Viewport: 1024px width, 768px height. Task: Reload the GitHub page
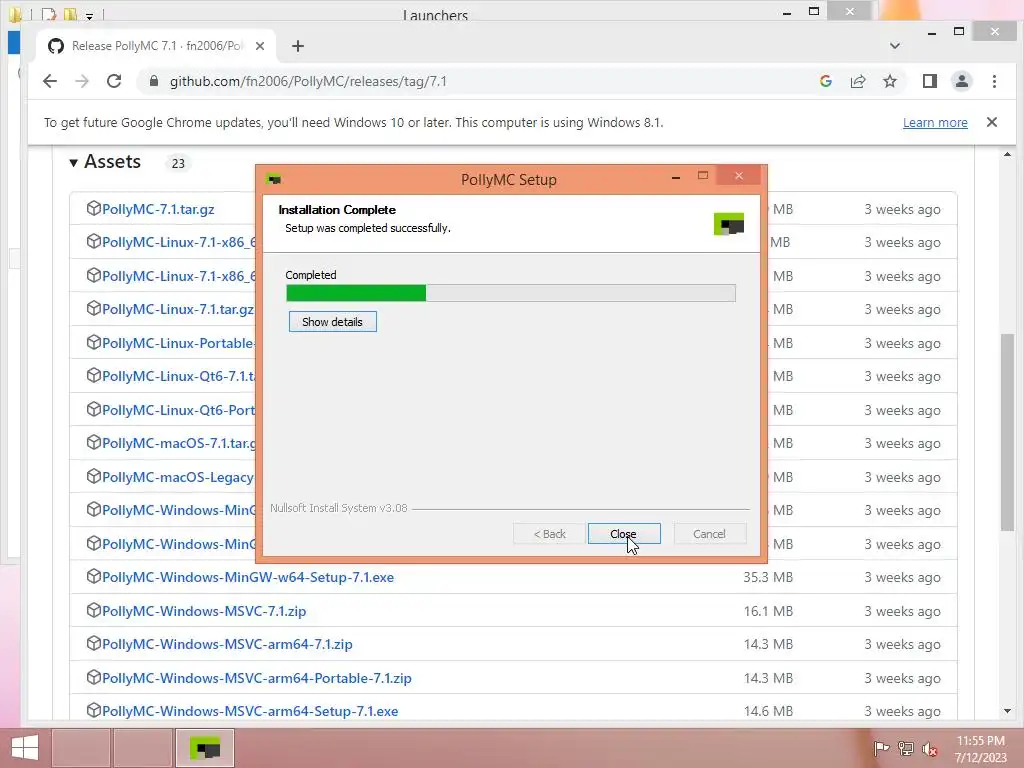[114, 81]
